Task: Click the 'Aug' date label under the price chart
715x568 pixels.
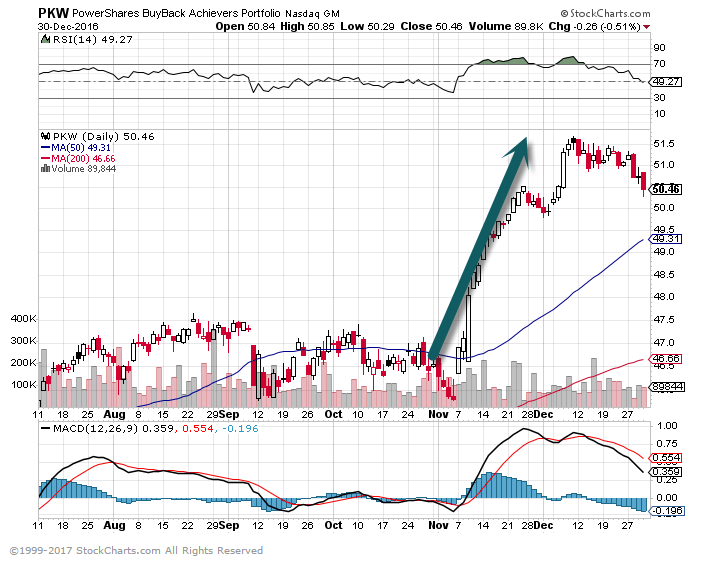Action: pos(114,414)
